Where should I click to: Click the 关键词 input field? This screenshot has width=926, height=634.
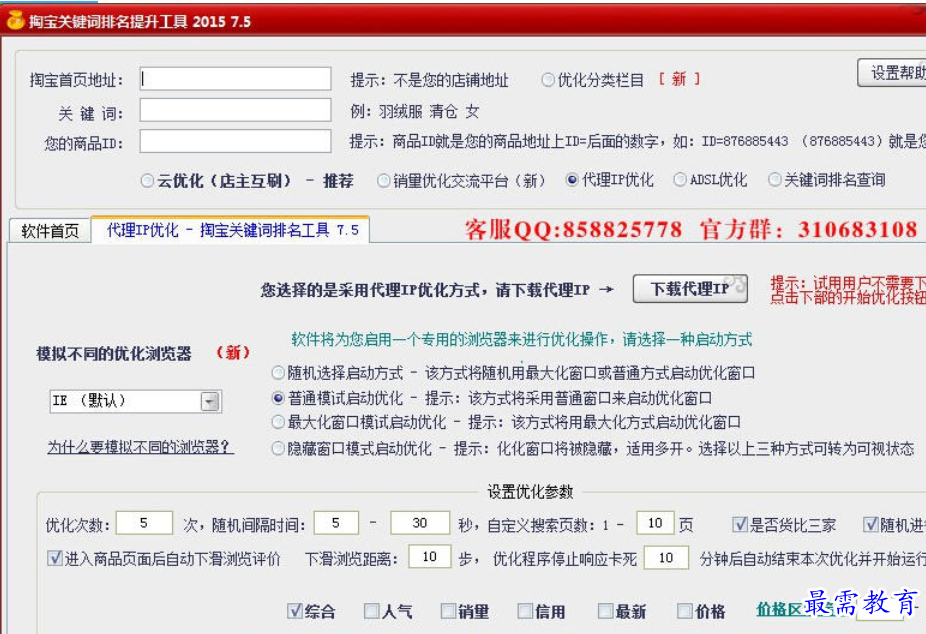235,110
